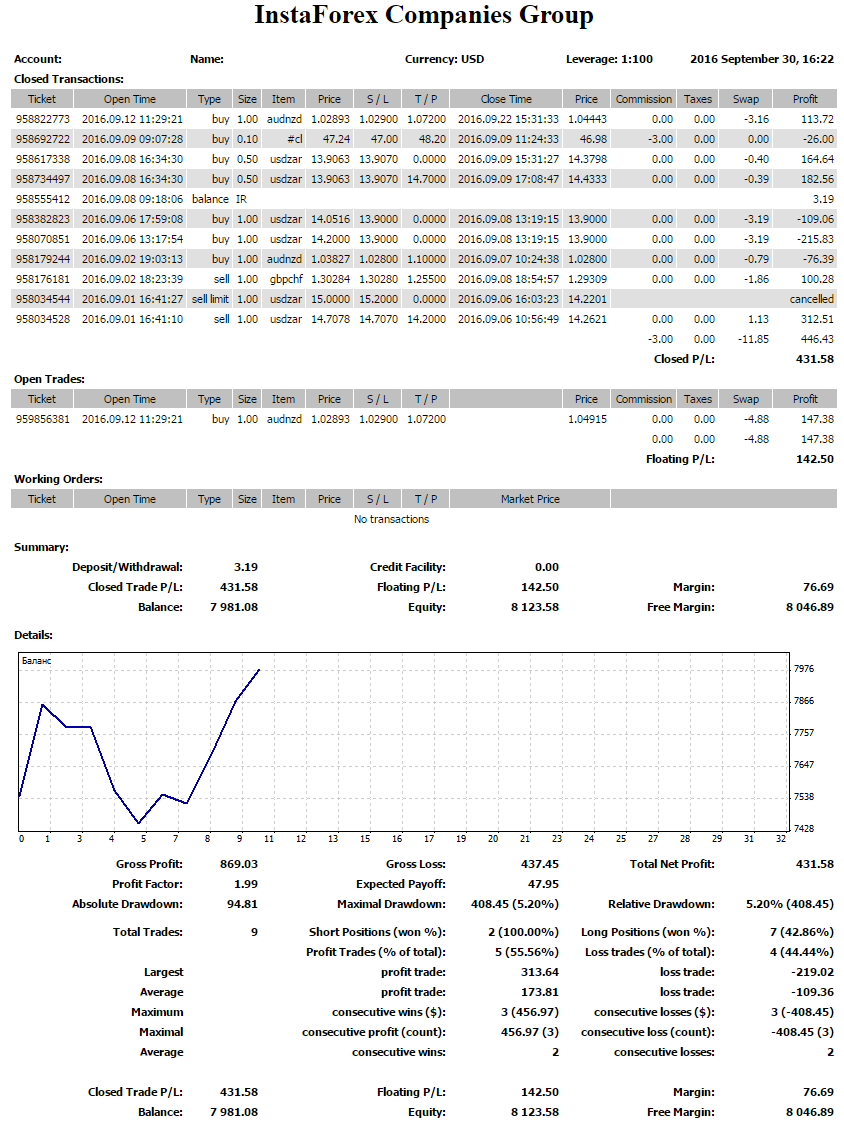
Task: Select ticket number 958822773
Action: point(42,119)
